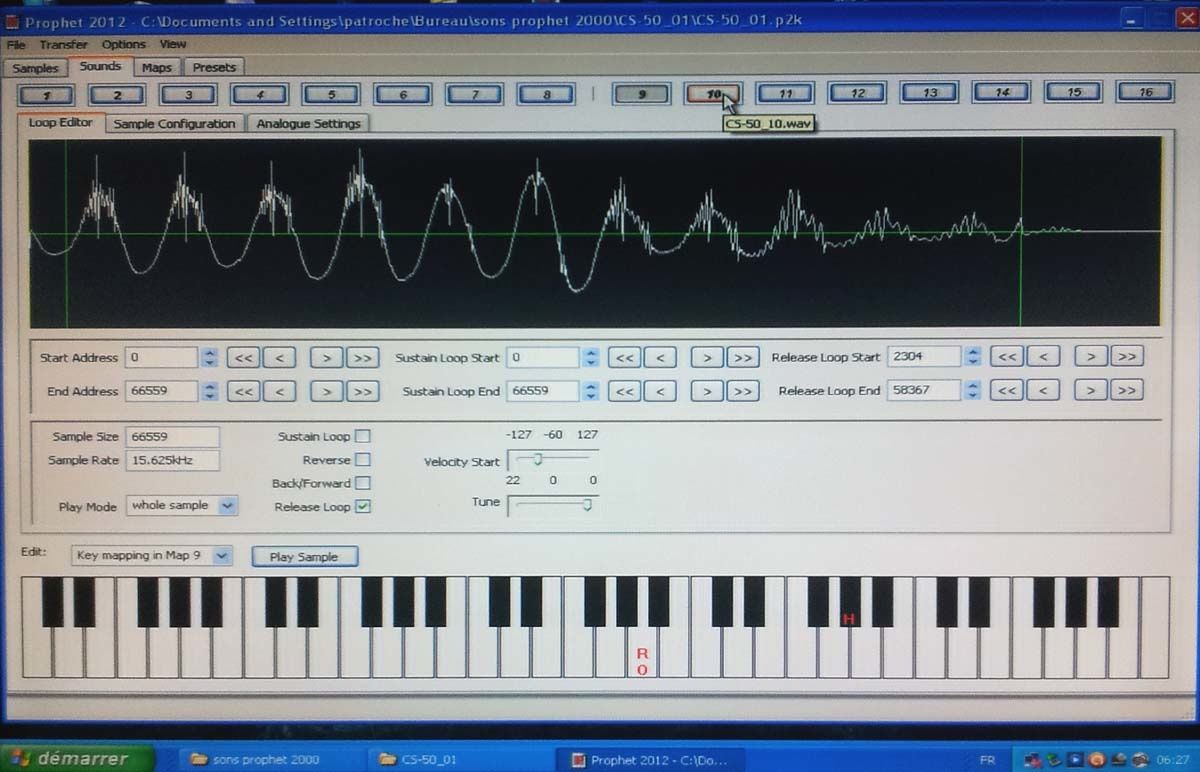
Task: Enable the Sustain Loop checkbox
Action: tap(363, 436)
